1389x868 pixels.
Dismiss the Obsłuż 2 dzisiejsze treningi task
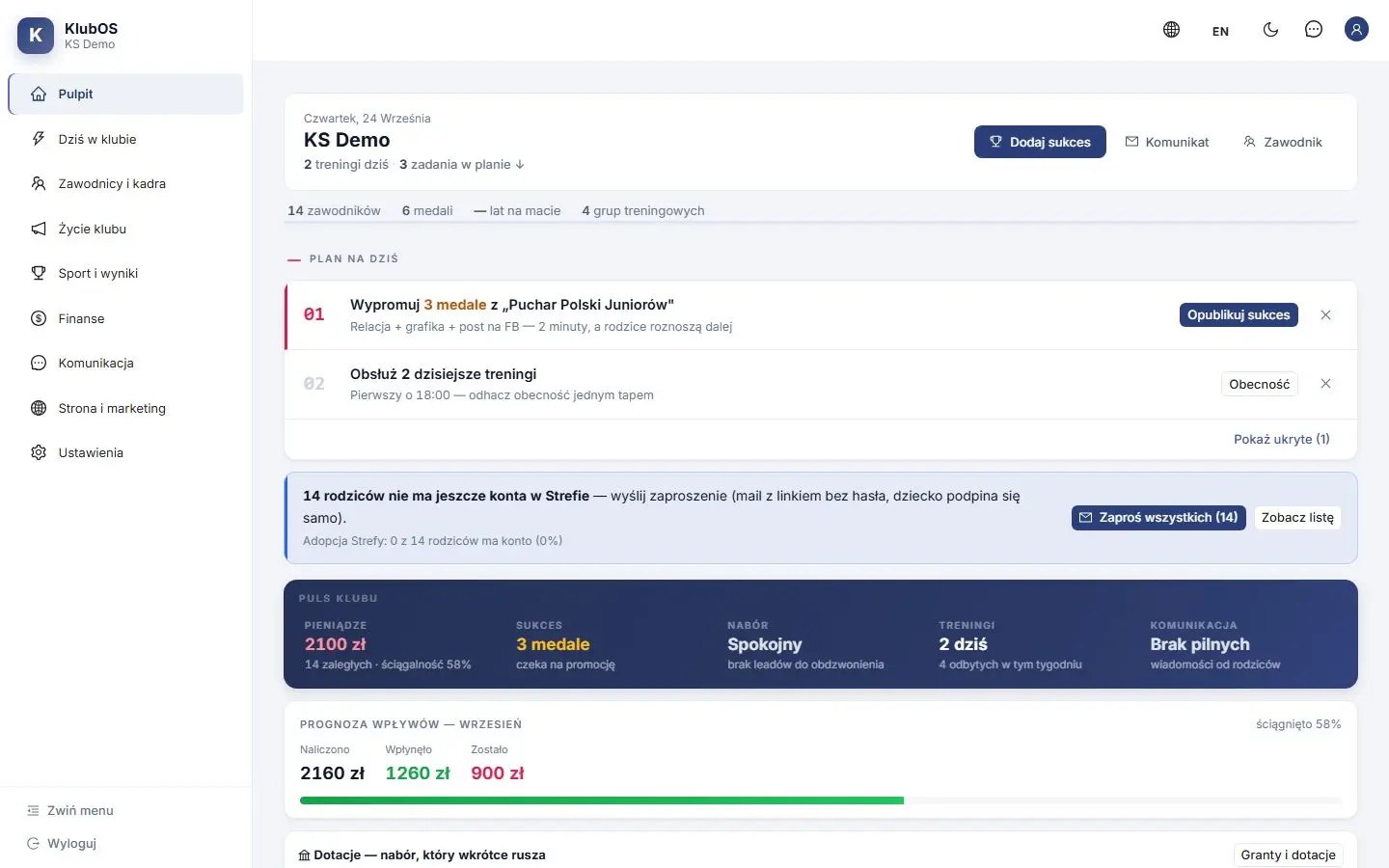point(1325,384)
